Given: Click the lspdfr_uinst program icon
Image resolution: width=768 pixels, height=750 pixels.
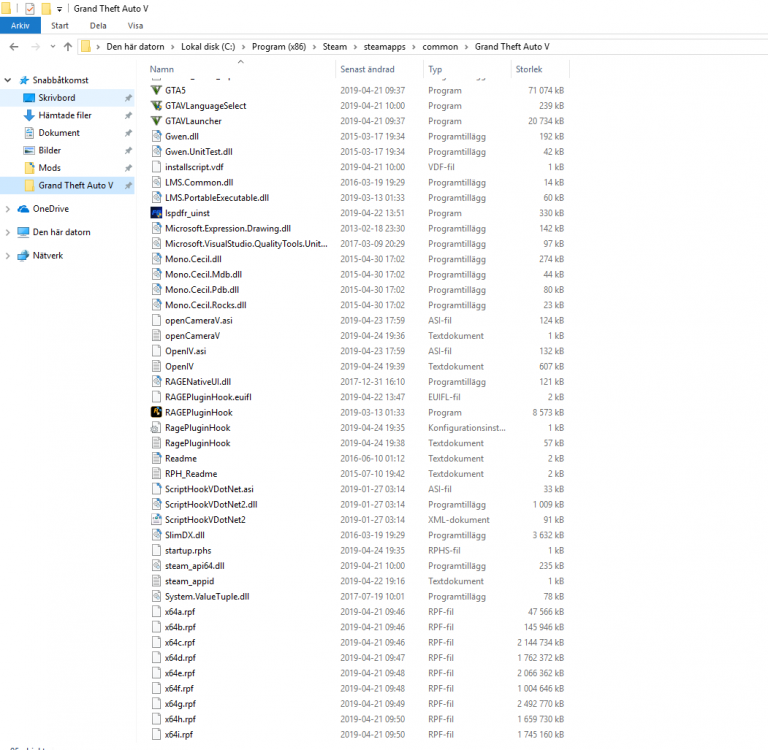Looking at the screenshot, I should click(x=156, y=213).
